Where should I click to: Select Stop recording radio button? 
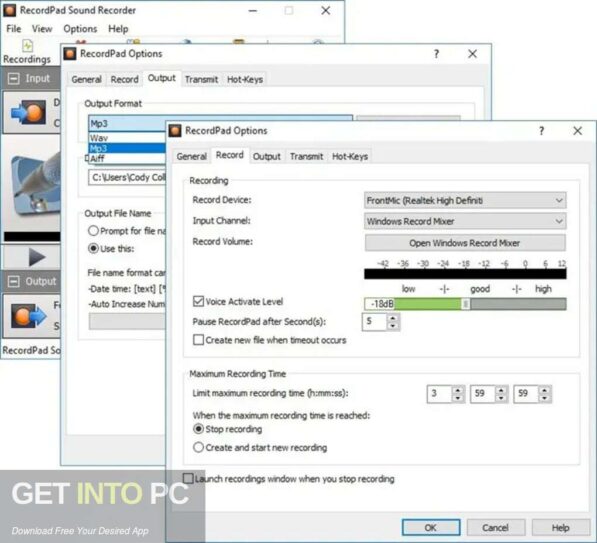tap(198, 429)
